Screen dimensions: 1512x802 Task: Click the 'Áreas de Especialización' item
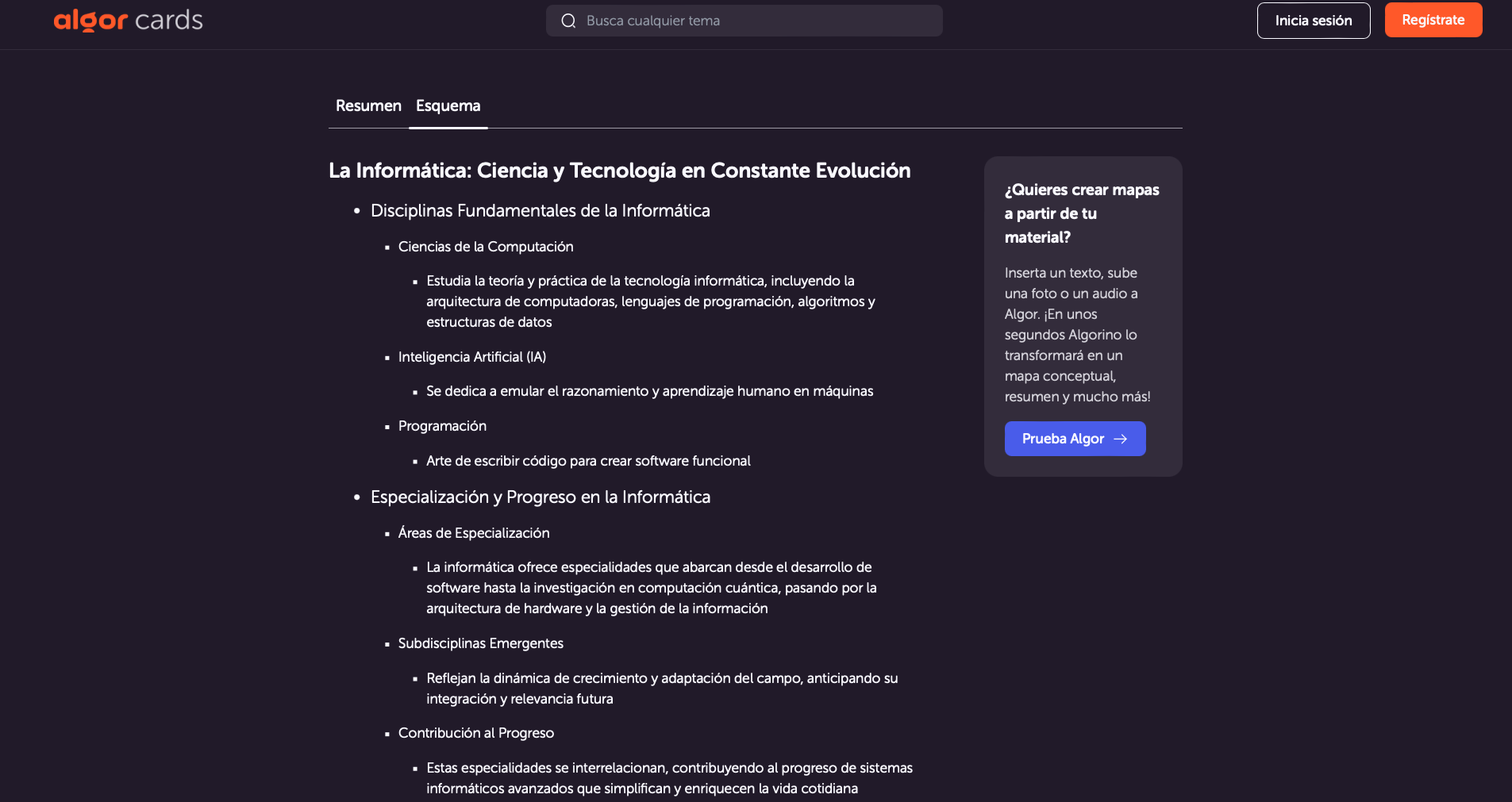(x=473, y=533)
